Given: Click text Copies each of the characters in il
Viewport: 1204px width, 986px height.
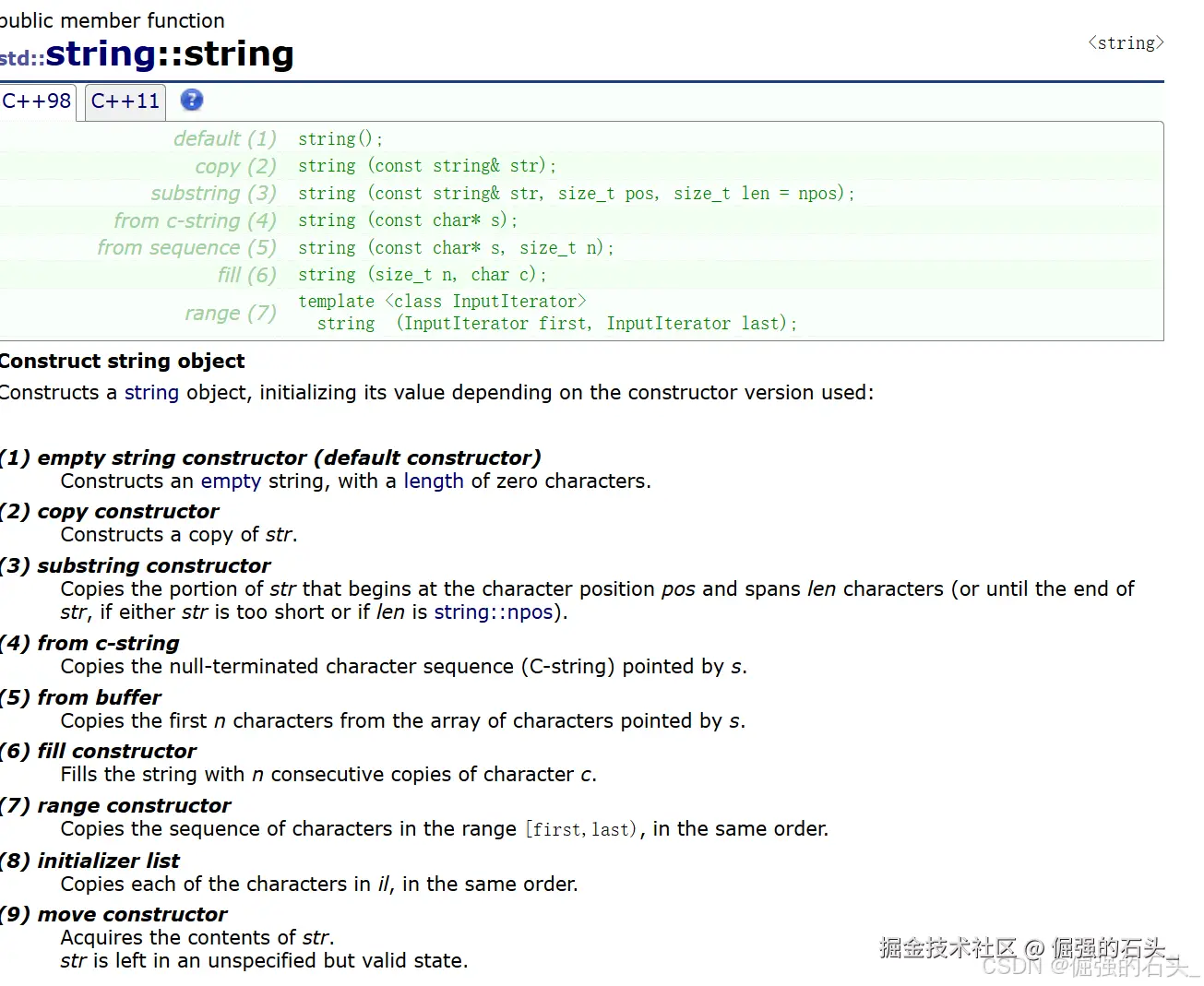Looking at the screenshot, I should [319, 885].
